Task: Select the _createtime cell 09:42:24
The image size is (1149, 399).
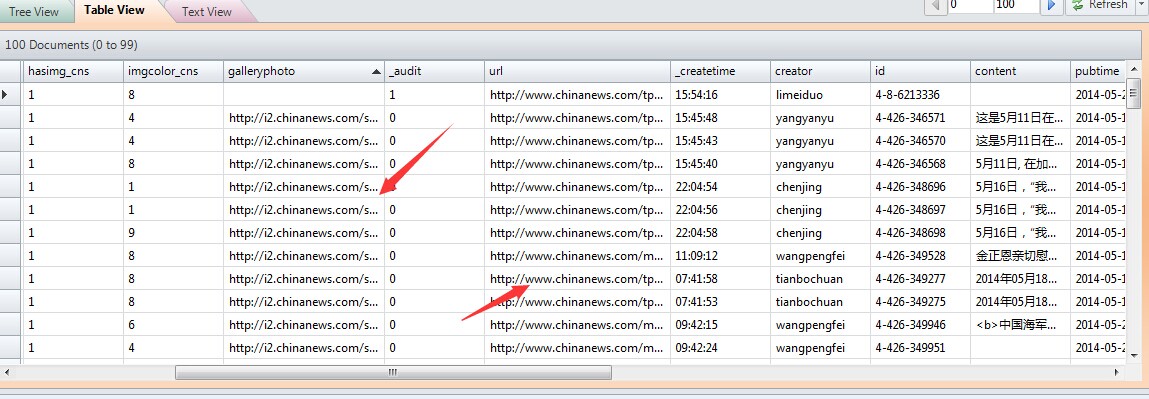Action: (720, 348)
